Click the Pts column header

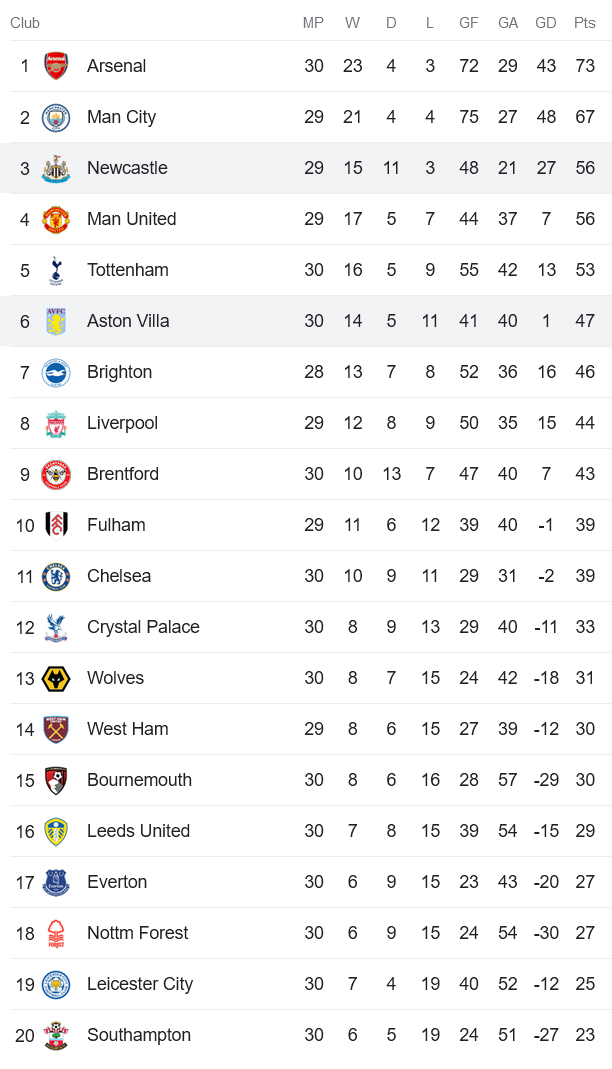584,23
